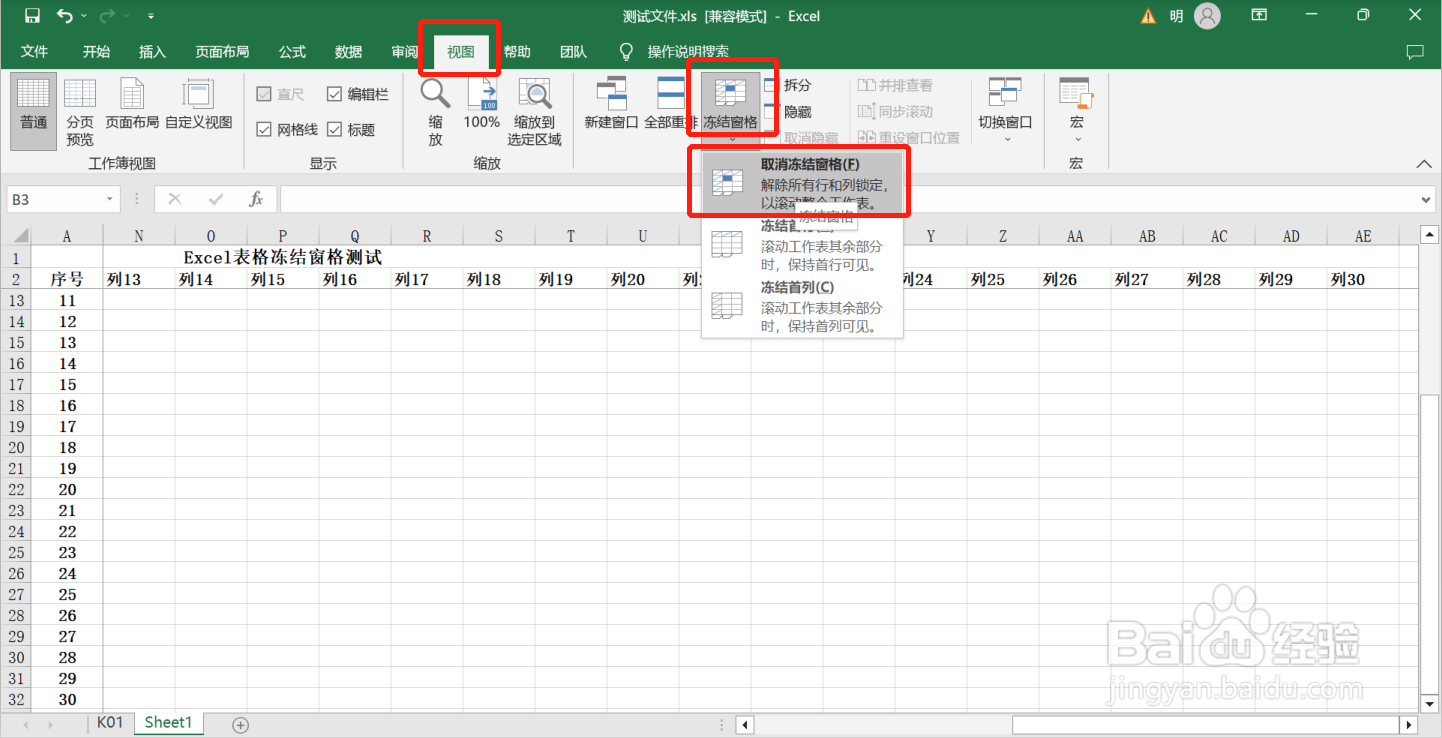Click 隐藏 window button

coord(789,112)
